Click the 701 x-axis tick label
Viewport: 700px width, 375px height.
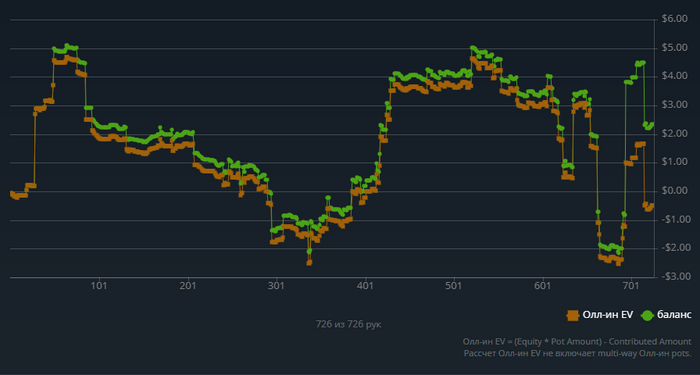pos(631,286)
